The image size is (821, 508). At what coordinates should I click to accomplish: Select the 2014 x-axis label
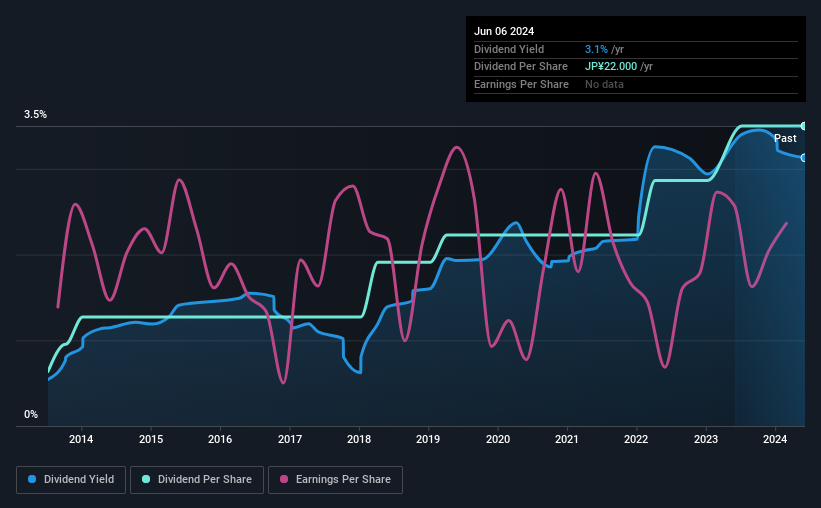click(81, 439)
